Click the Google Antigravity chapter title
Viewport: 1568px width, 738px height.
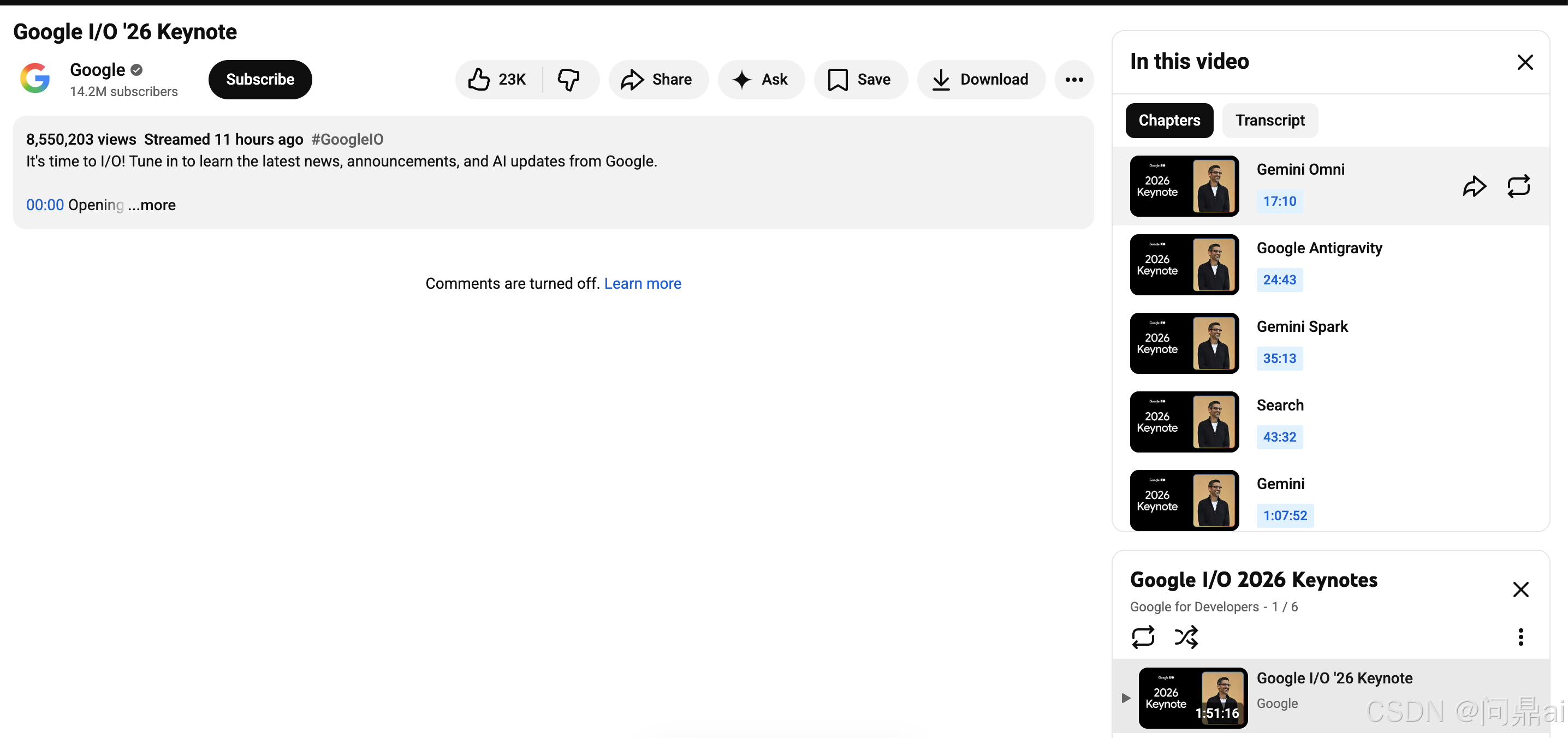pos(1319,248)
